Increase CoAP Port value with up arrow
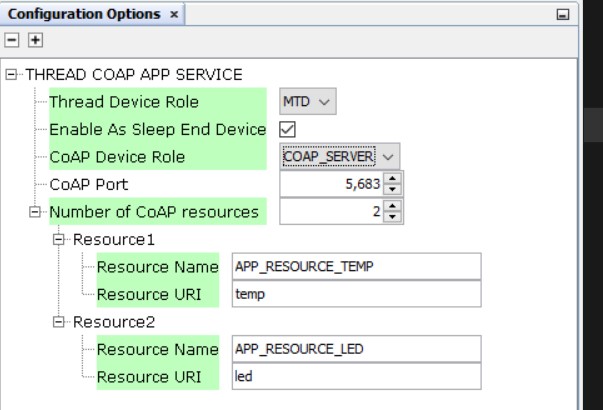 tap(392, 178)
